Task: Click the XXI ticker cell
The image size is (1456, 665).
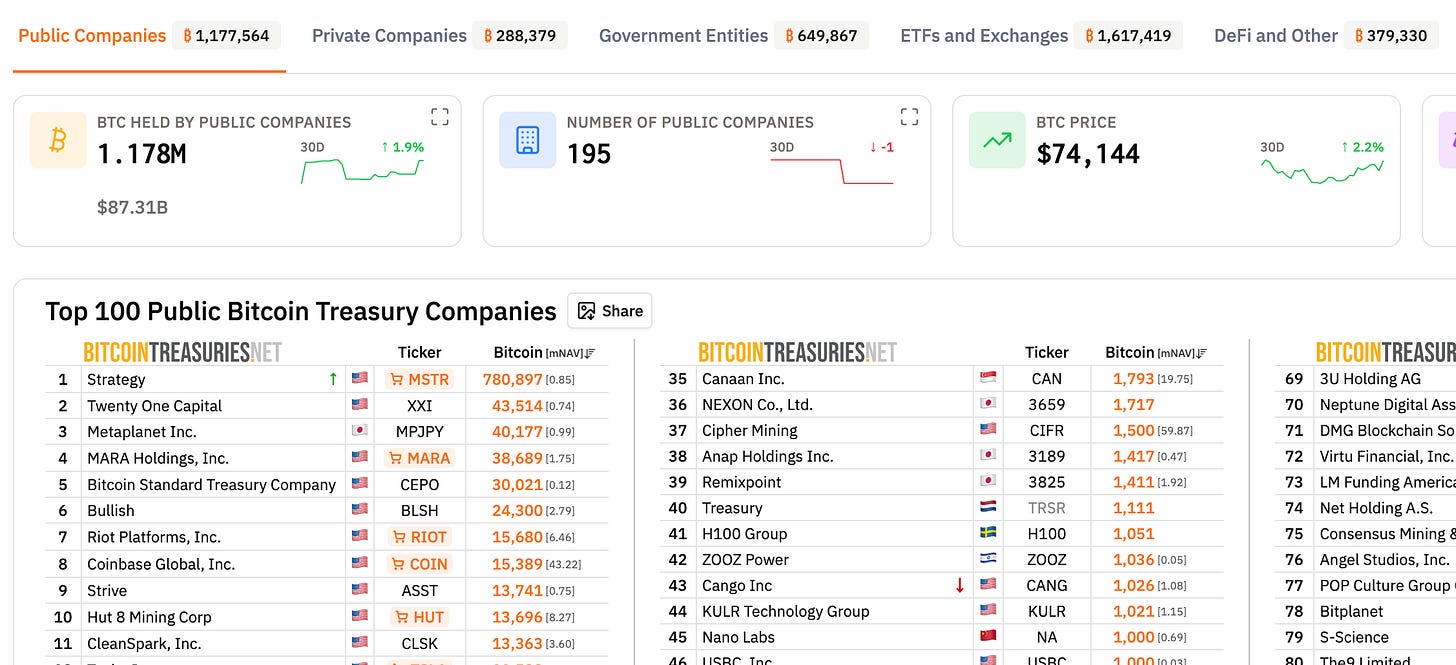Action: click(x=420, y=406)
